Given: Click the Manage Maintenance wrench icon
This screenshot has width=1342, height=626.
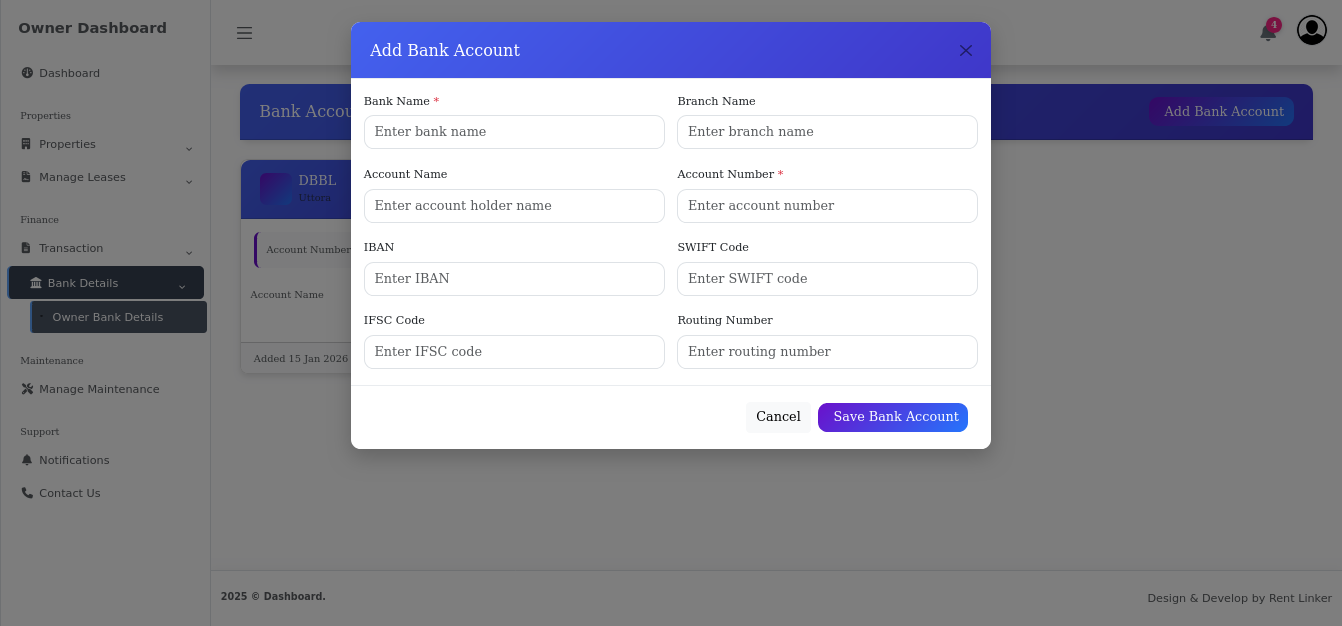Looking at the screenshot, I should point(27,389).
